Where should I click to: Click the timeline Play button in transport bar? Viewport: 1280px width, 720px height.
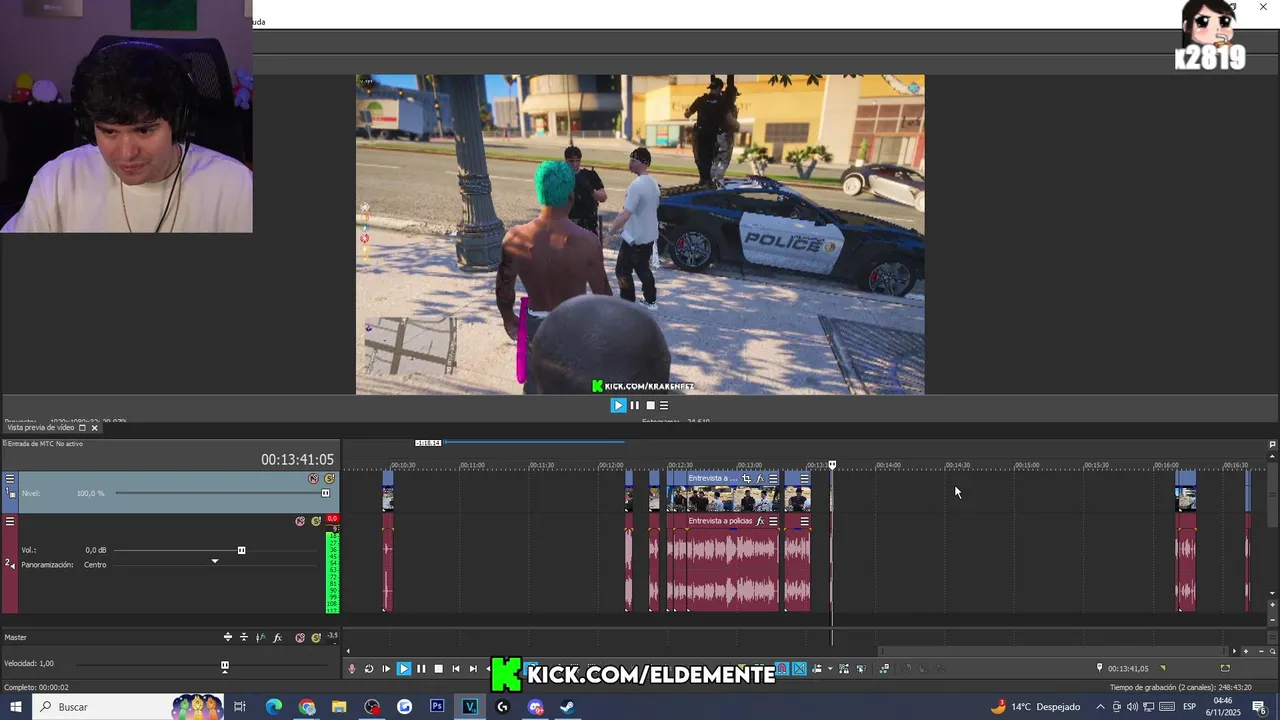click(404, 669)
